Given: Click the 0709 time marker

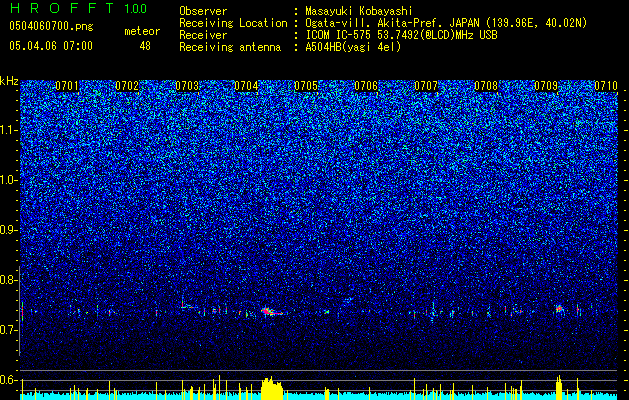Looking at the screenshot, I should pos(546,86).
